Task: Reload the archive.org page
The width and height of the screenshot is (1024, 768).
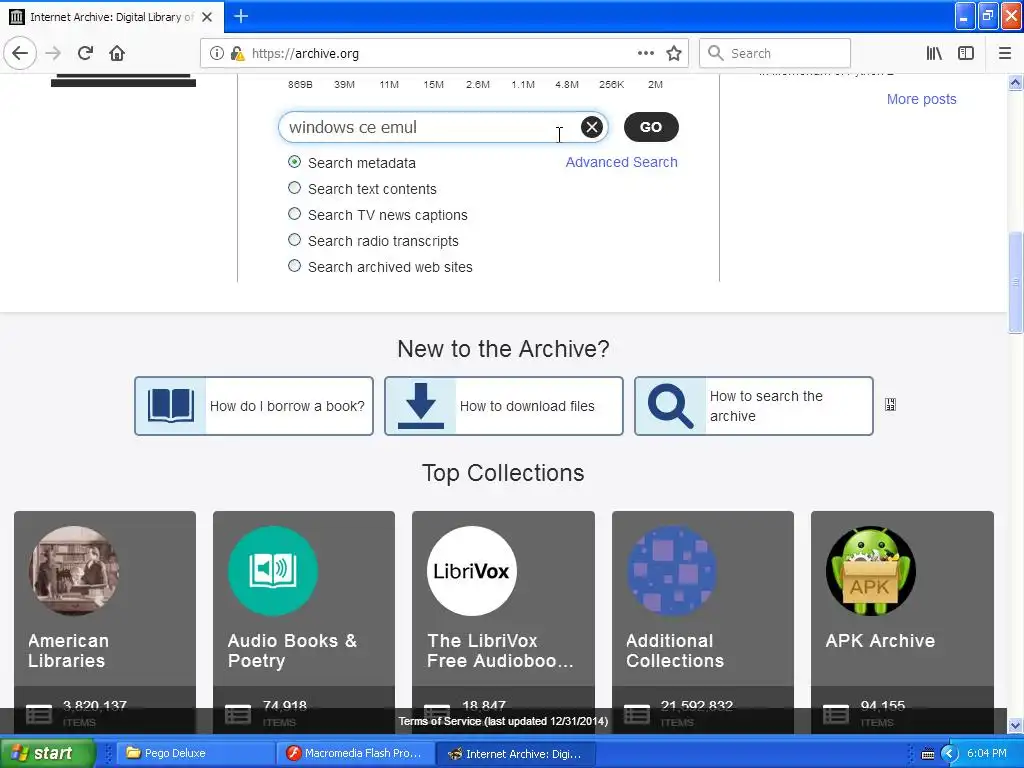Action: tap(85, 53)
